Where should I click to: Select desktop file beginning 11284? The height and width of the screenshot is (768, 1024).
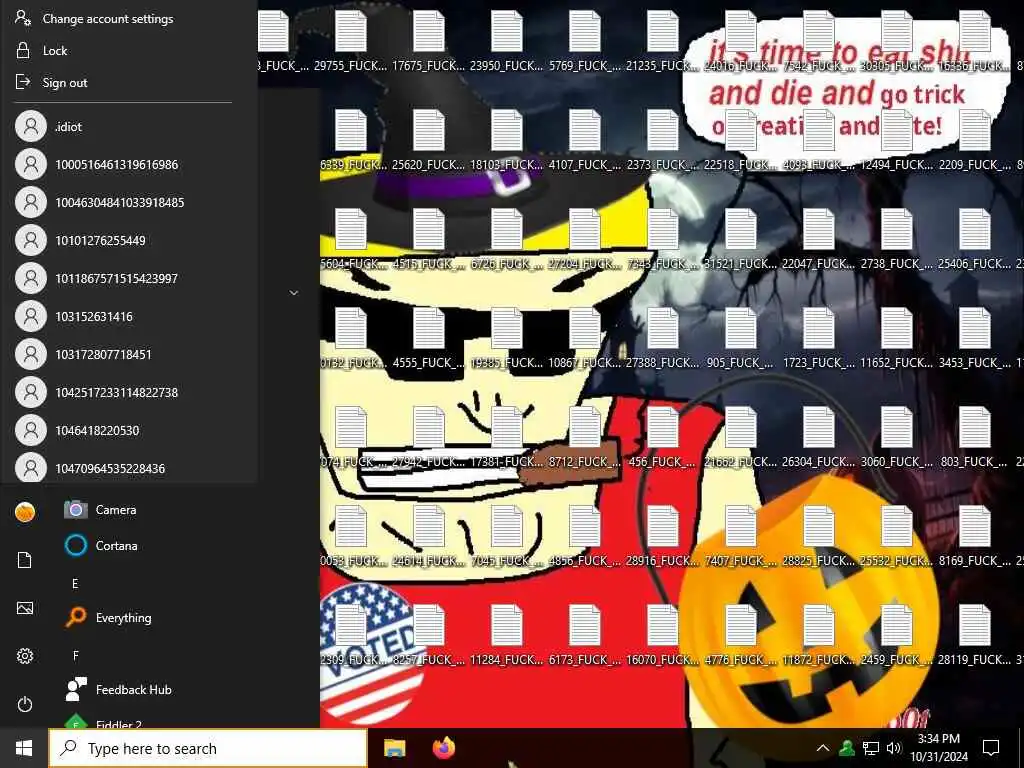[x=506, y=635]
